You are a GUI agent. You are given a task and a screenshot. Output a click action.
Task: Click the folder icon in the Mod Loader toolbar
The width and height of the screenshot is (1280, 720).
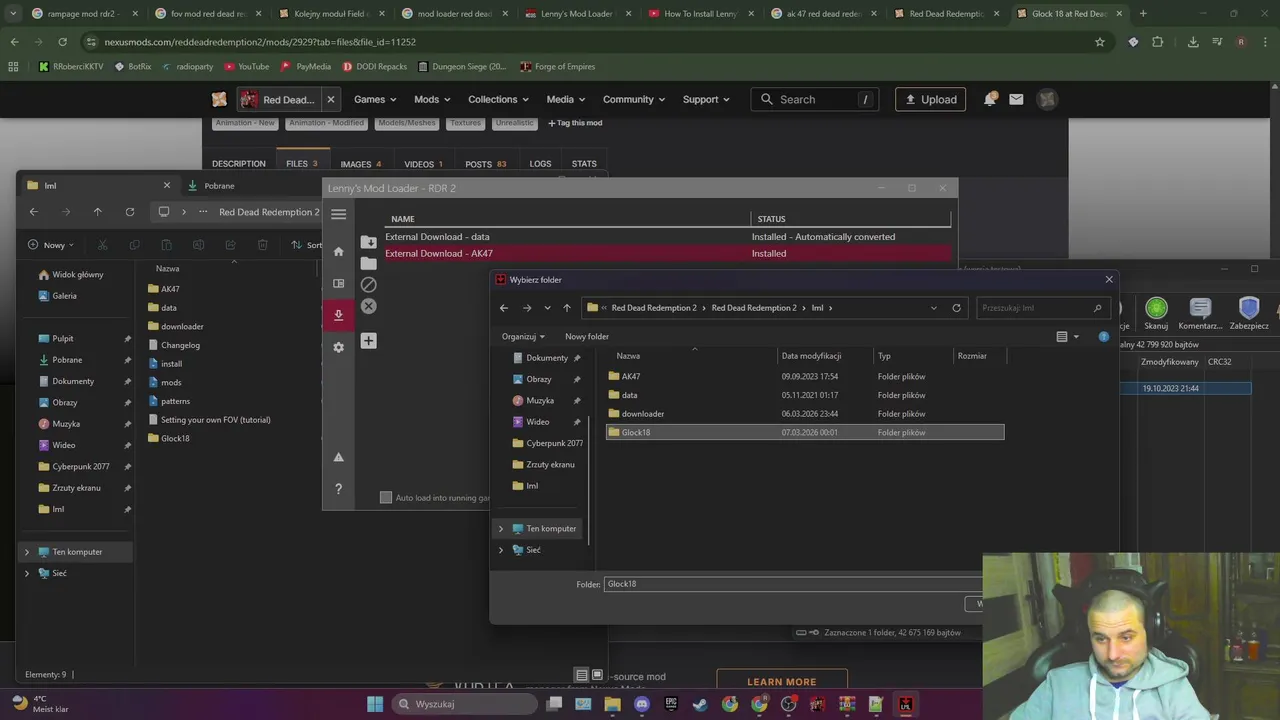(368, 263)
